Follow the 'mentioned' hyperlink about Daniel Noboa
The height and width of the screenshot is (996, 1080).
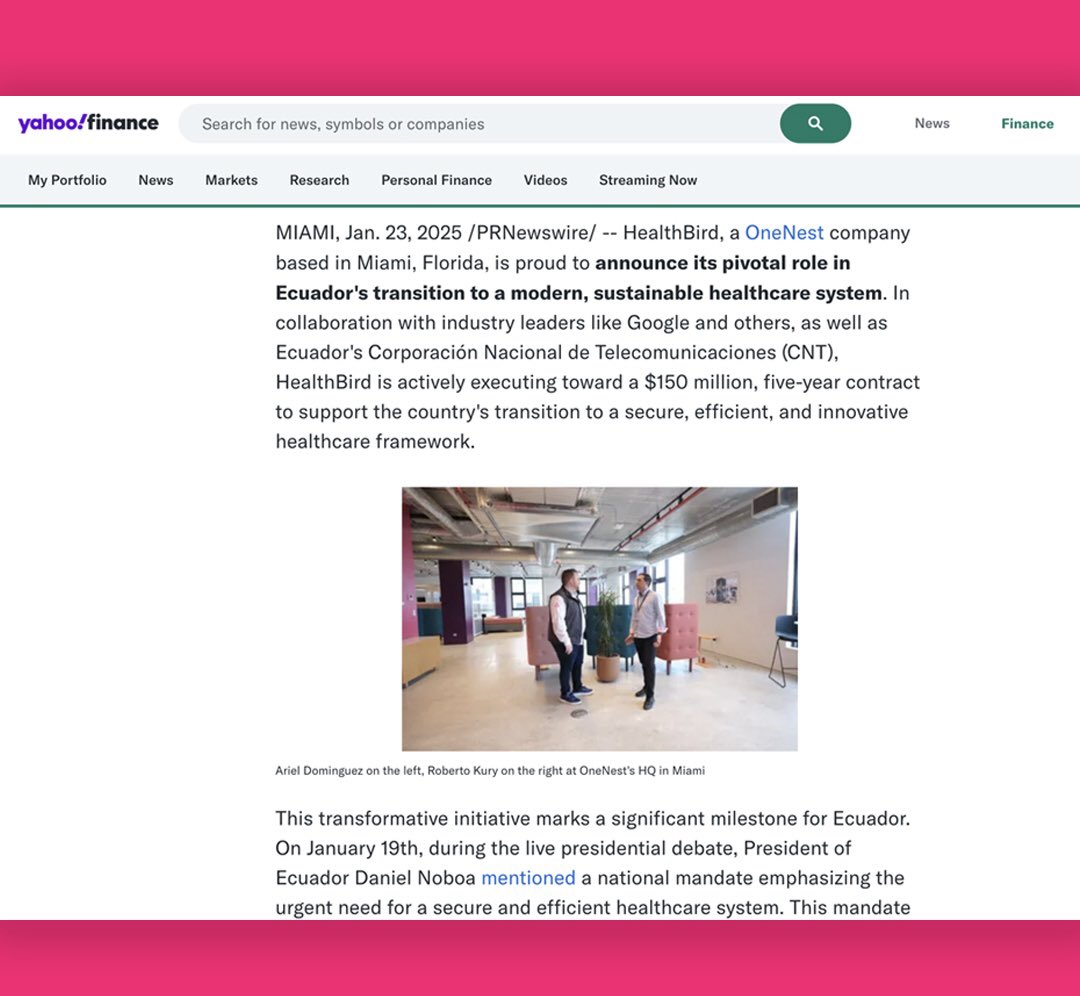[528, 878]
